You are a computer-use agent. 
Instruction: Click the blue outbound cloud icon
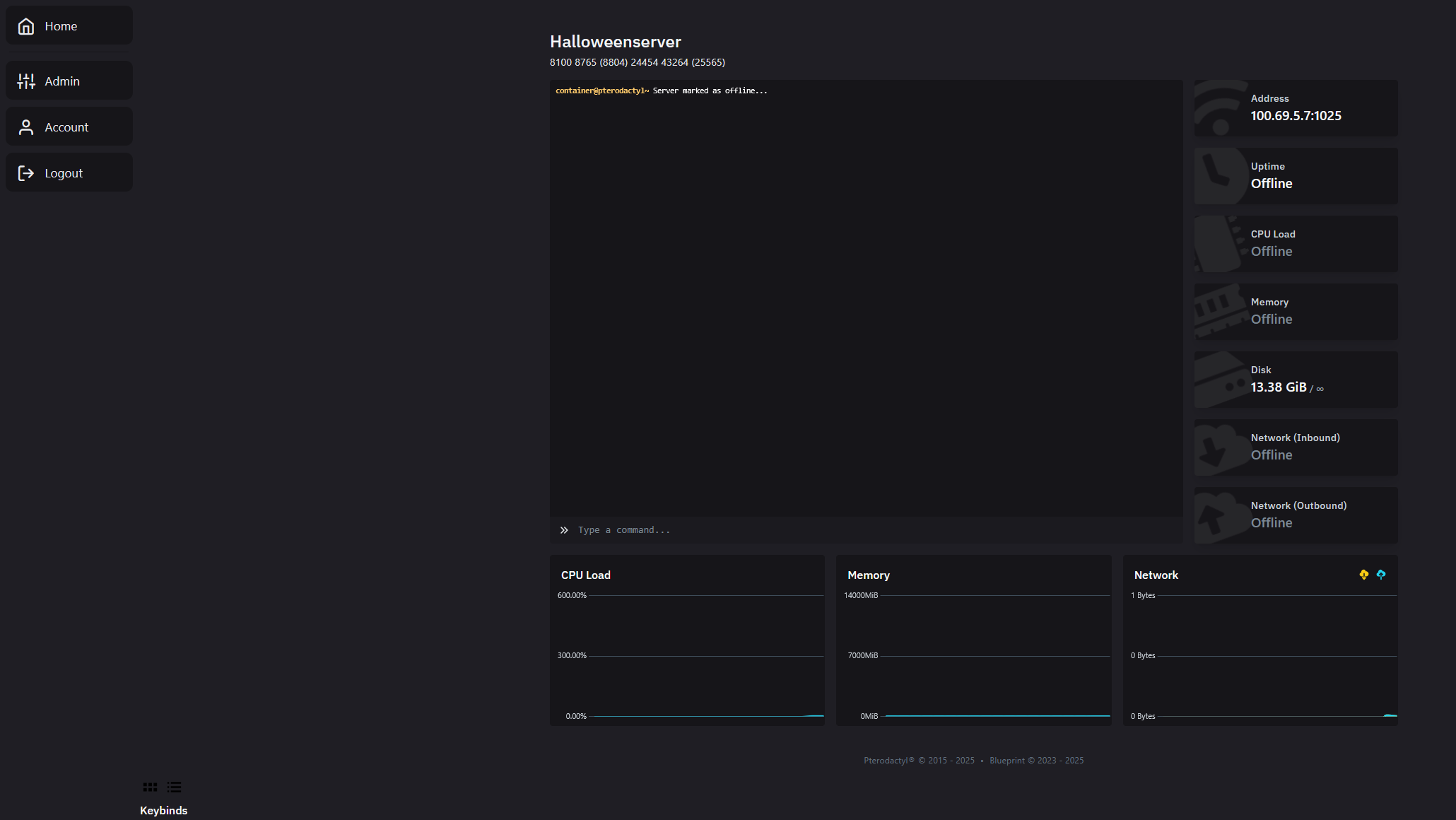1381,575
